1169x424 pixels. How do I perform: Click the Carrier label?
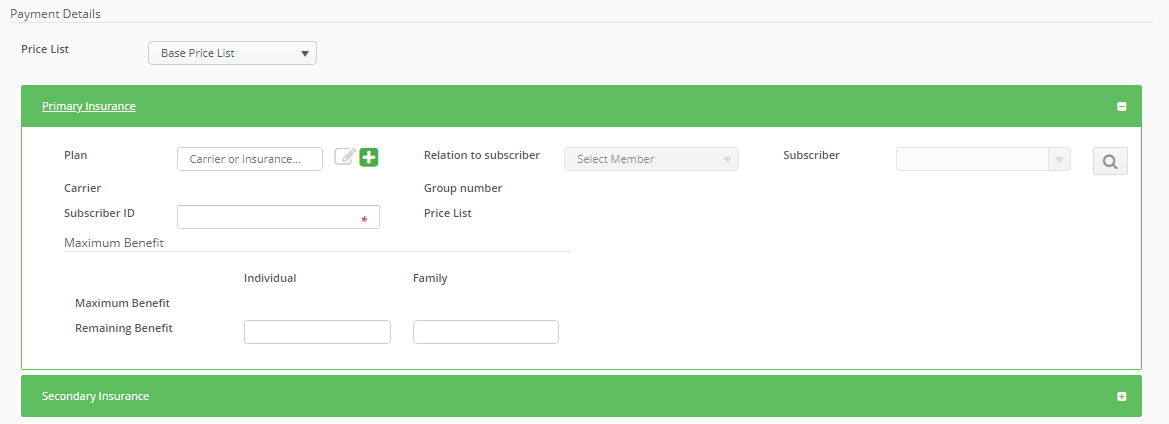pos(83,188)
